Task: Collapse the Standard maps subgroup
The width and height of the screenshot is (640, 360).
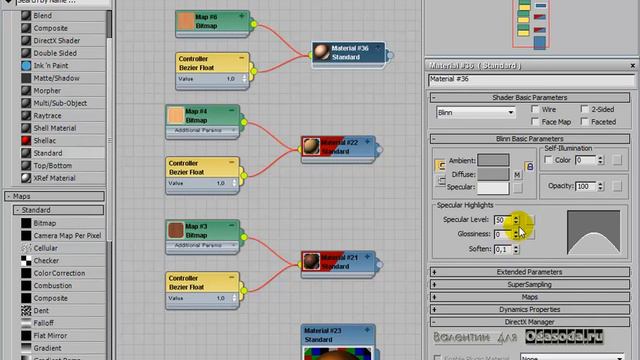Action: click(x=58, y=210)
